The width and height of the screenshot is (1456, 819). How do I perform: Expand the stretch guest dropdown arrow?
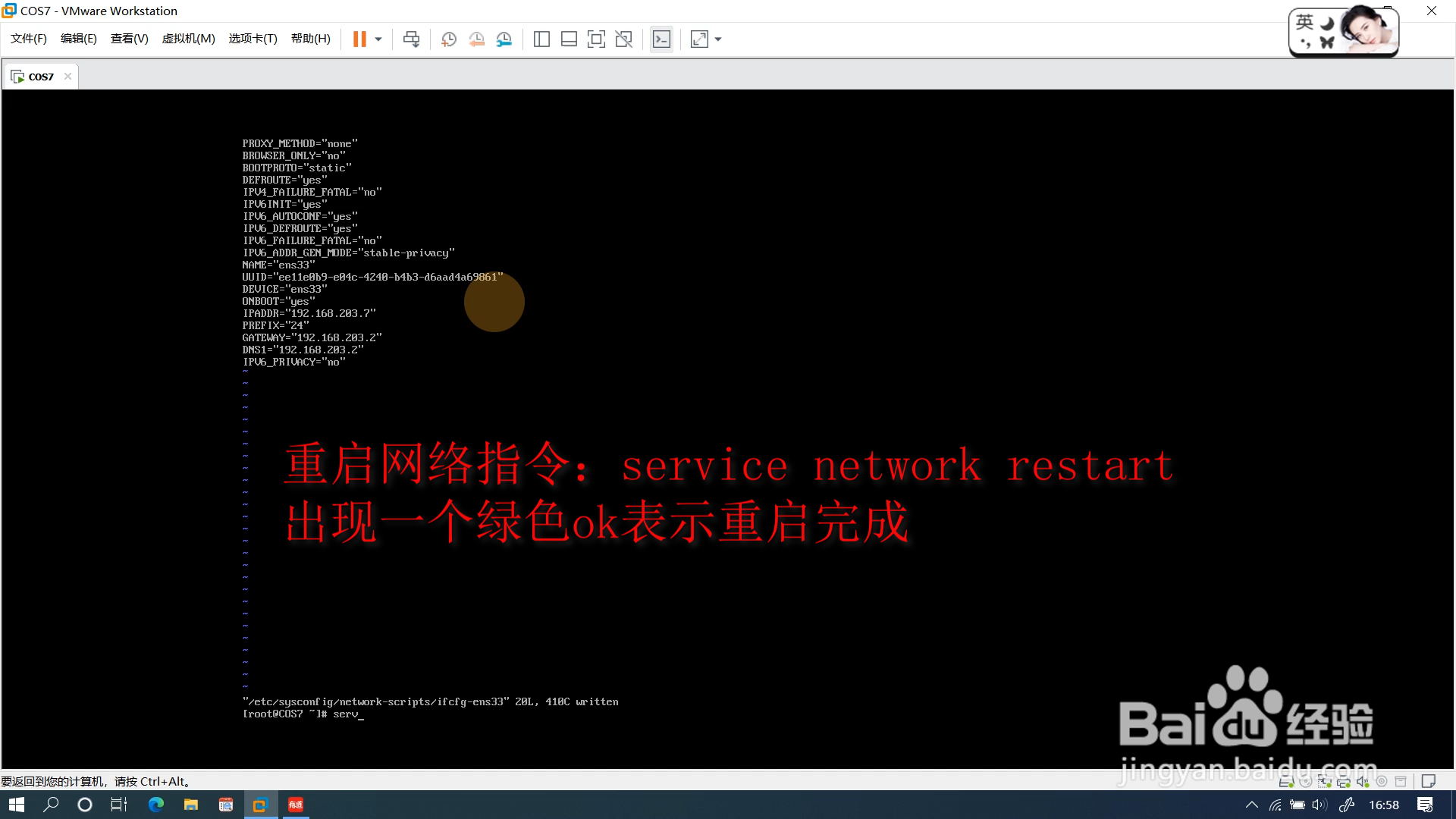[x=718, y=39]
